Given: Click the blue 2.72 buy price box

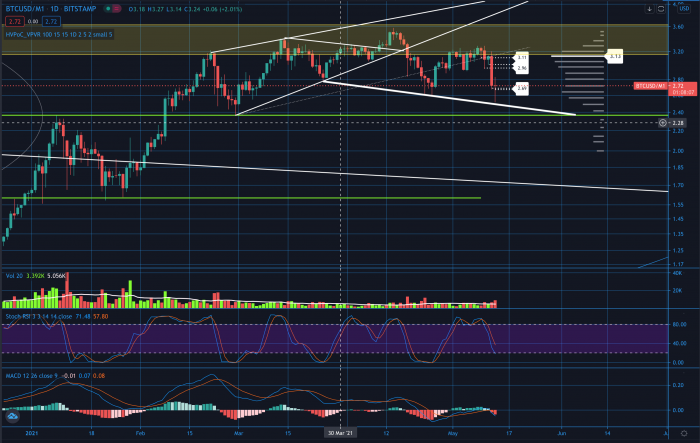Looking at the screenshot, I should (x=53, y=19).
